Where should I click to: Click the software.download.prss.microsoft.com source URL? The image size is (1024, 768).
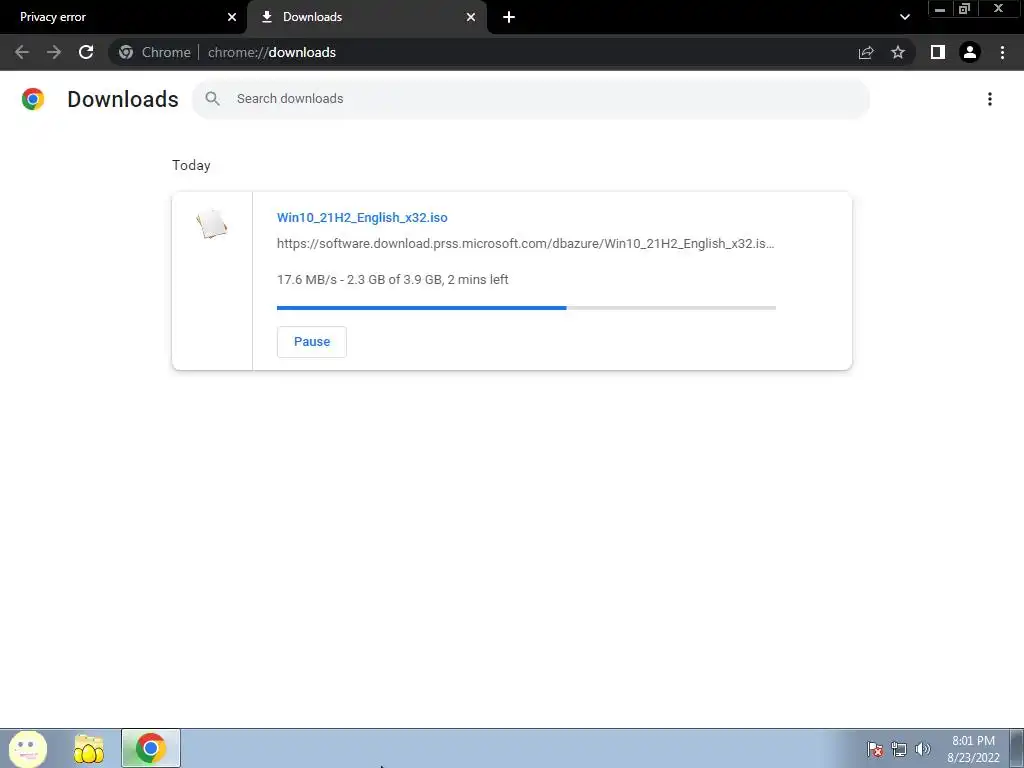pyautogui.click(x=525, y=244)
